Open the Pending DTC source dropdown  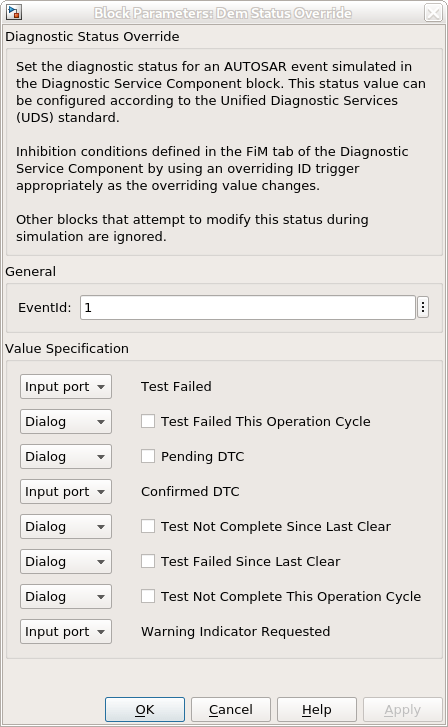pyautogui.click(x=66, y=457)
